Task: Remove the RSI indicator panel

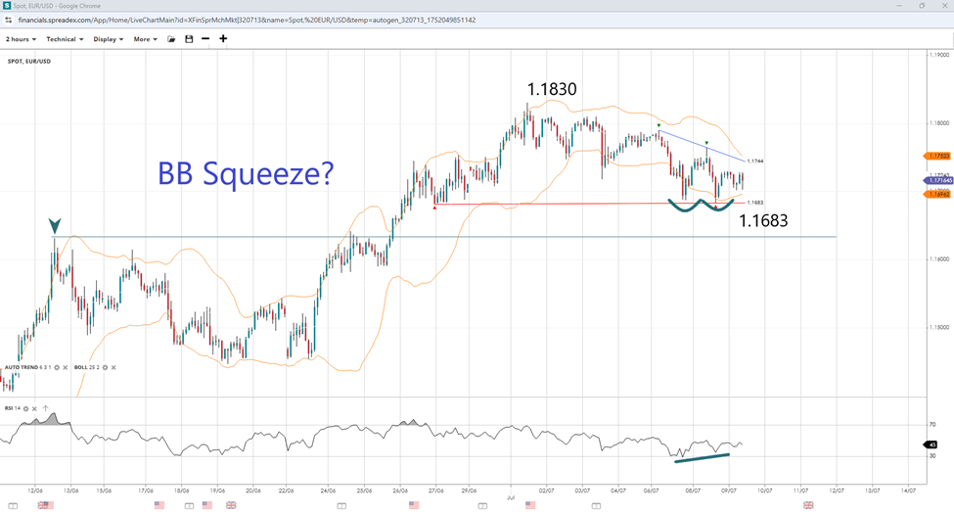Action: click(x=36, y=408)
